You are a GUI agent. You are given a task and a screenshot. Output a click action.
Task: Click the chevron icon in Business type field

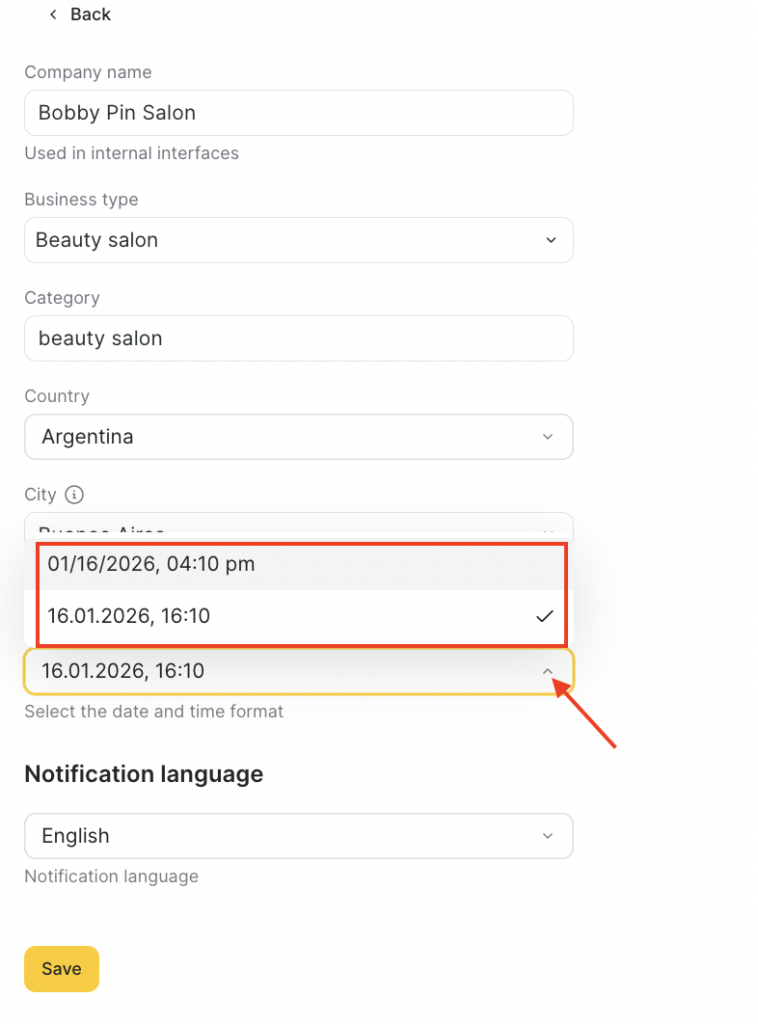coord(550,240)
